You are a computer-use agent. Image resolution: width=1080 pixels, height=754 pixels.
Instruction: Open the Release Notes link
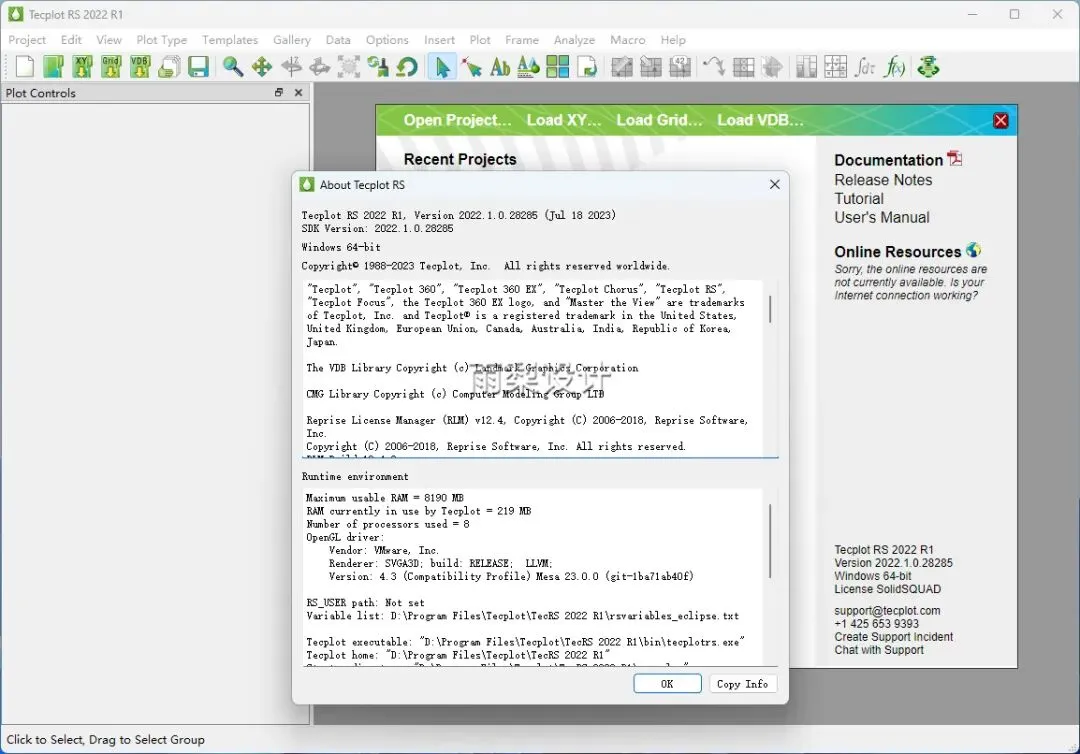(x=883, y=180)
